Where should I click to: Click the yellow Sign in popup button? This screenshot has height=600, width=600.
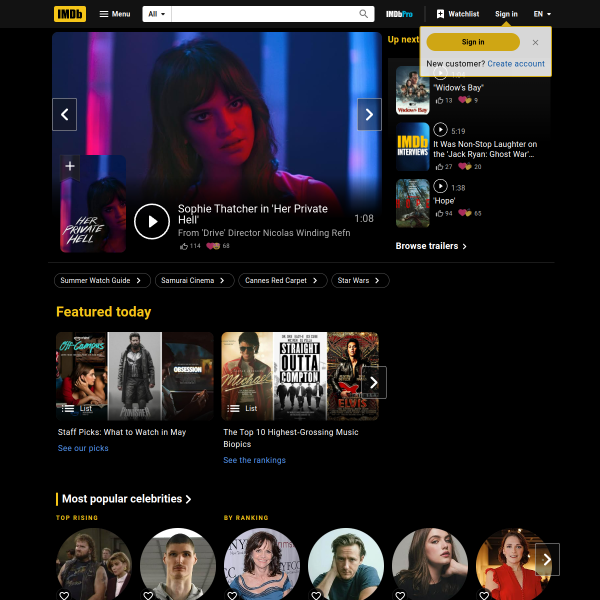473,42
